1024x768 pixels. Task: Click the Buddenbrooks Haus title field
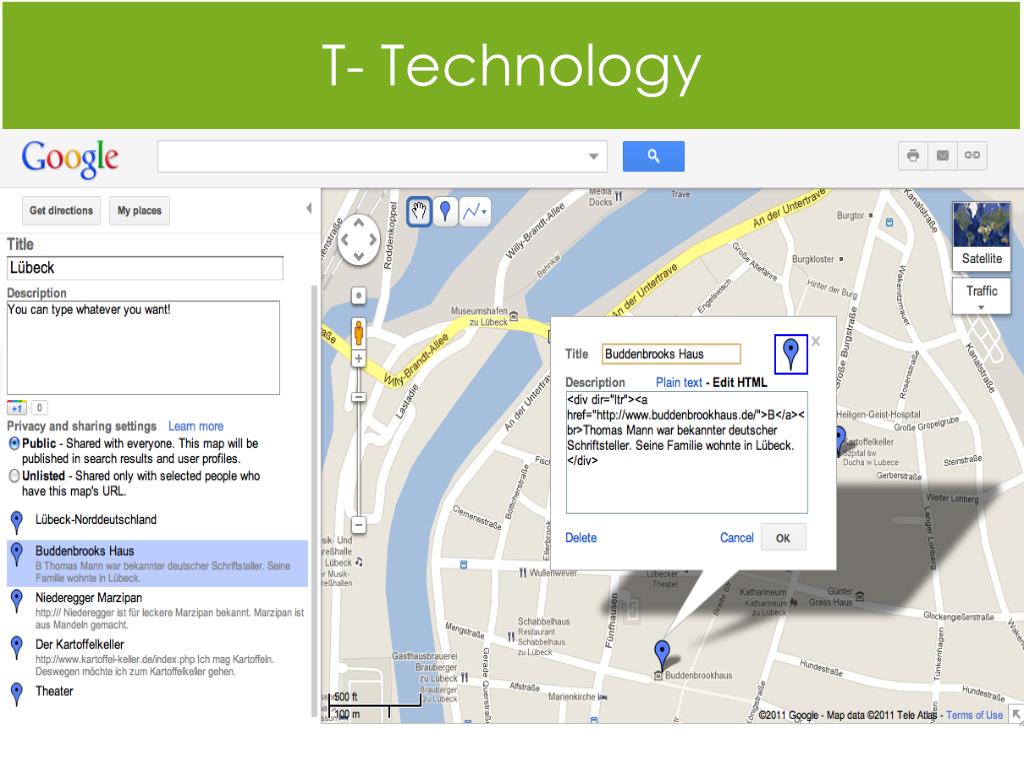point(671,354)
